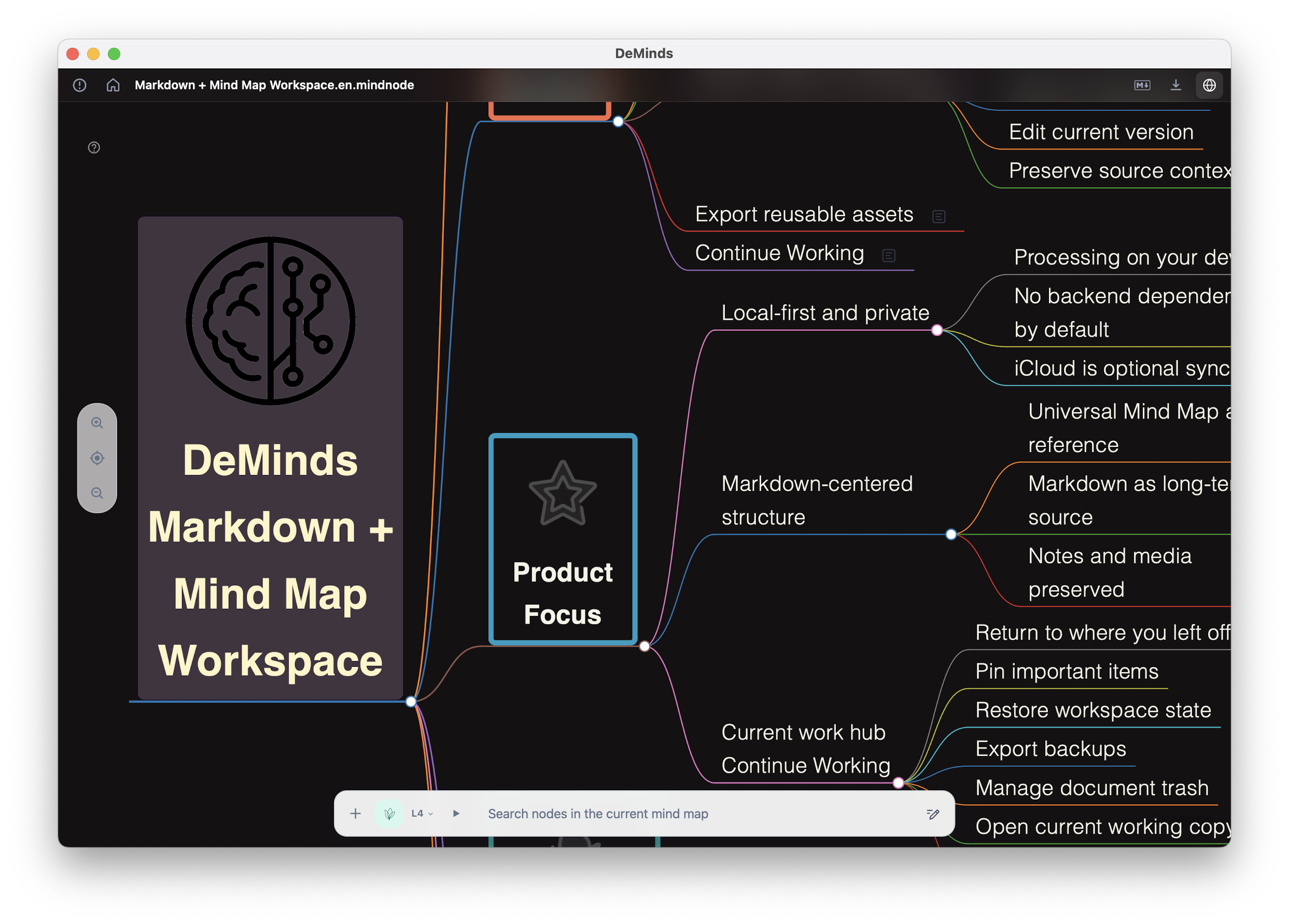Select the 'iCloud is optional sync' node
Image resolution: width=1289 pixels, height=924 pixels.
[1122, 368]
